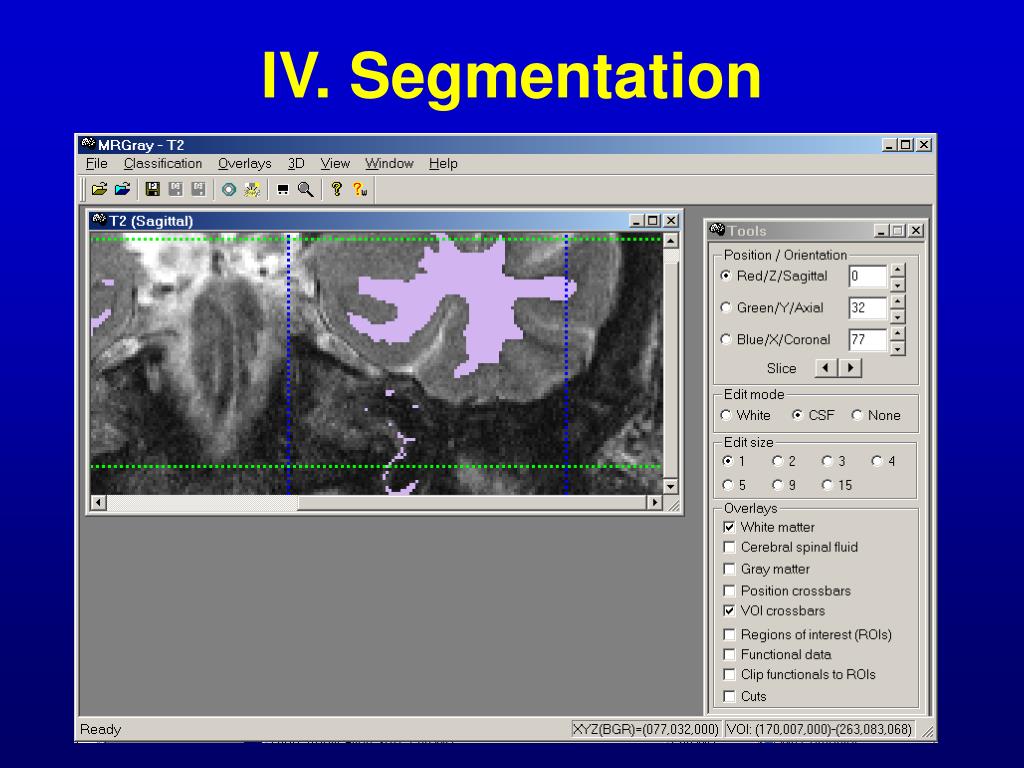Viewport: 1024px width, 768px height.
Task: Click the first grayed-out floppy disk icon
Action: click(x=176, y=189)
